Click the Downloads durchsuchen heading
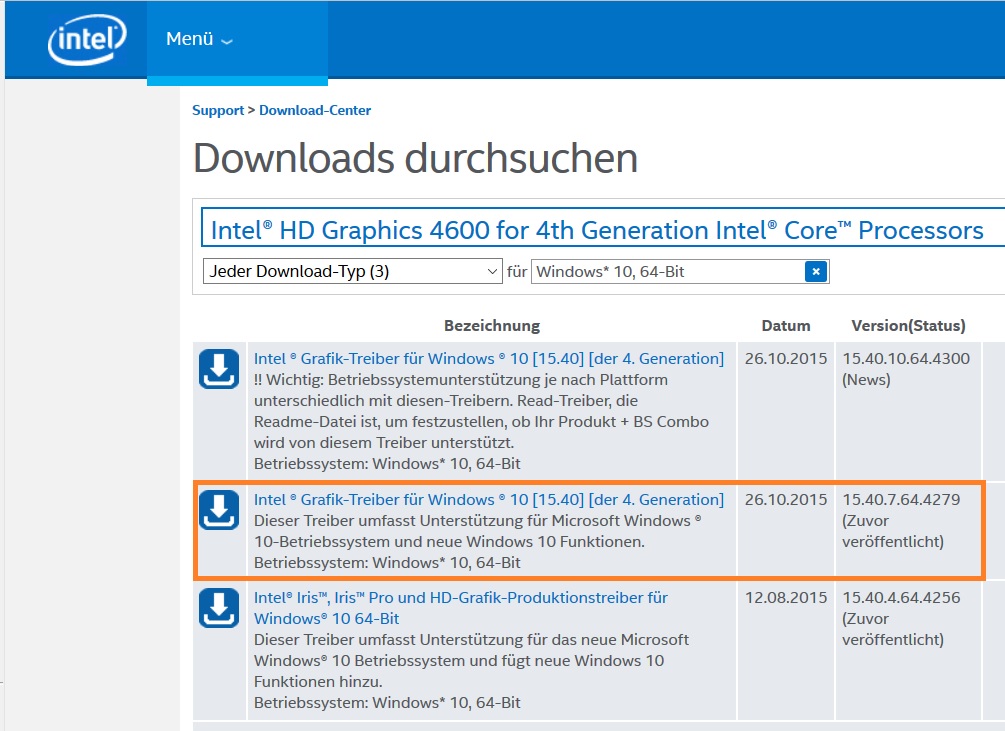Viewport: 1005px width, 731px height. [x=415, y=158]
